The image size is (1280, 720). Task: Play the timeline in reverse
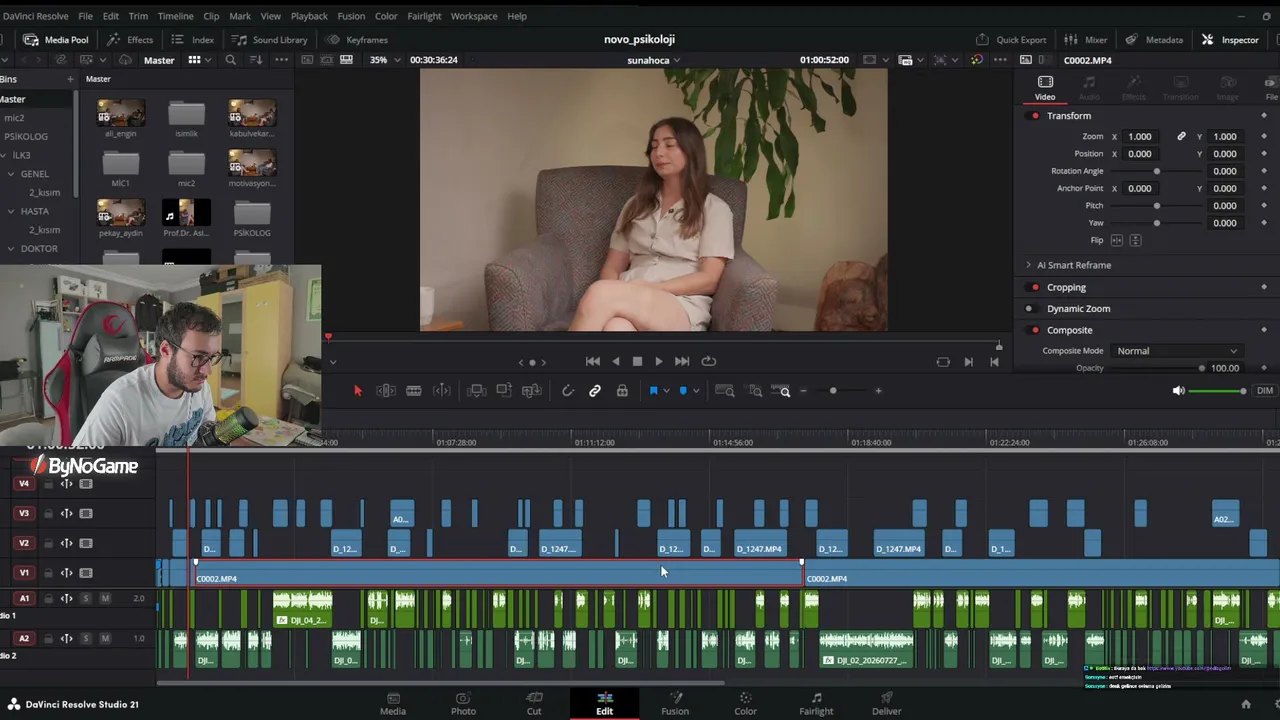tap(616, 362)
